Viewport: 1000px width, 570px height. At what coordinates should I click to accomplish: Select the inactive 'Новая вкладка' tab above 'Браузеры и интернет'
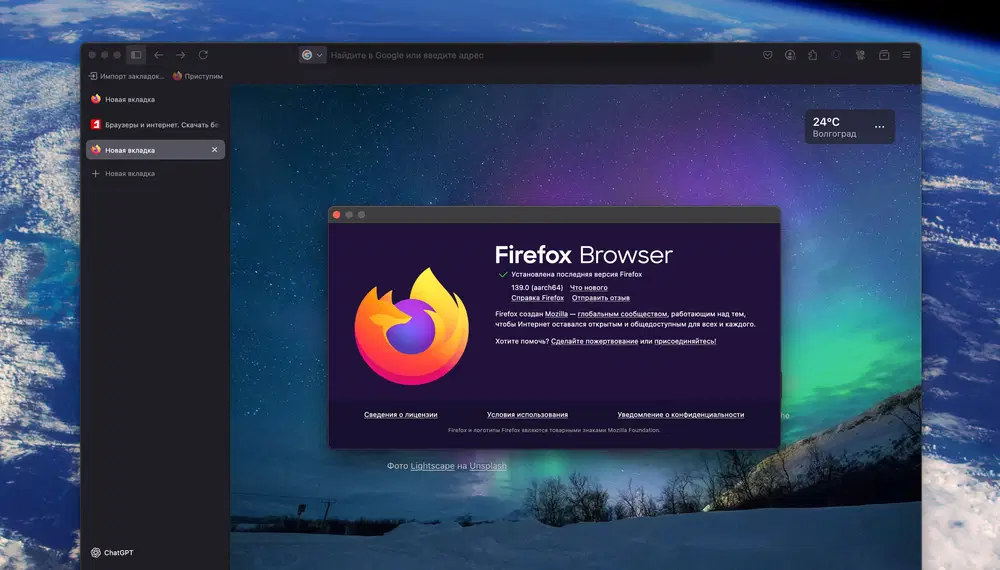(x=156, y=99)
